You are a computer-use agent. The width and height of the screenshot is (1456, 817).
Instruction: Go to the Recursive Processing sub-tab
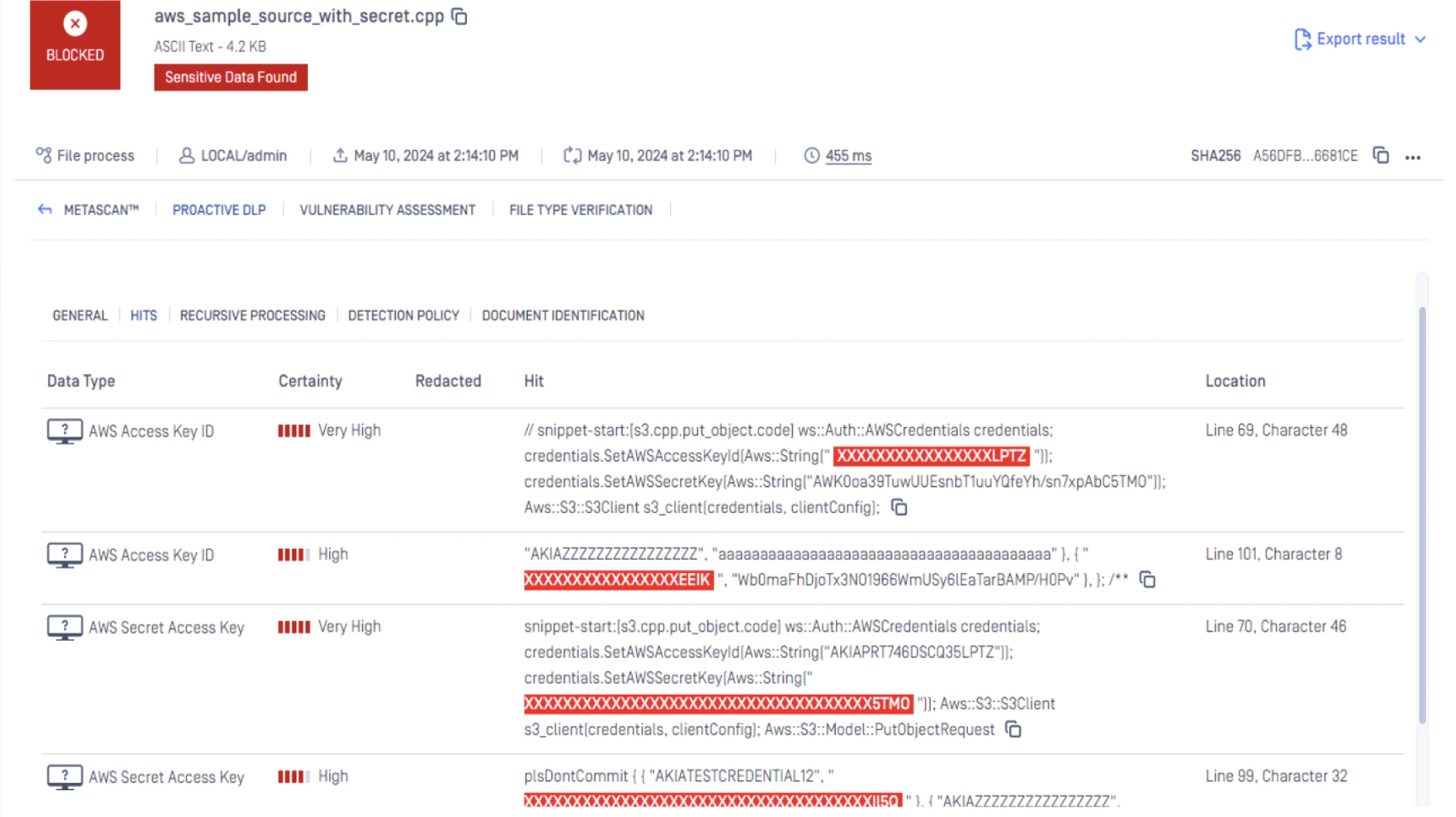(x=252, y=315)
